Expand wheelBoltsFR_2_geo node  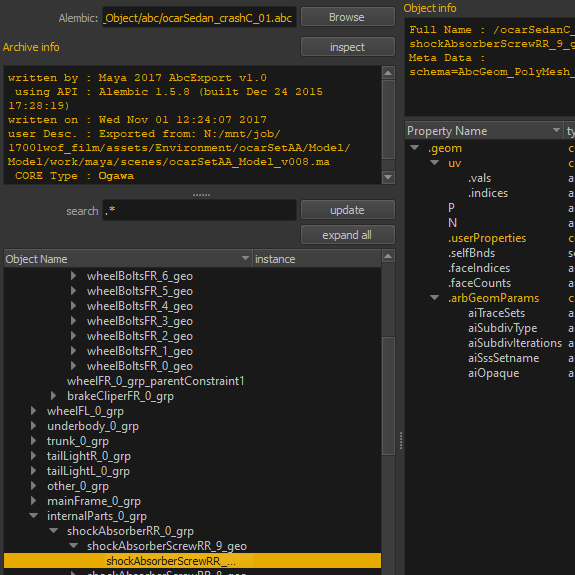73,336
